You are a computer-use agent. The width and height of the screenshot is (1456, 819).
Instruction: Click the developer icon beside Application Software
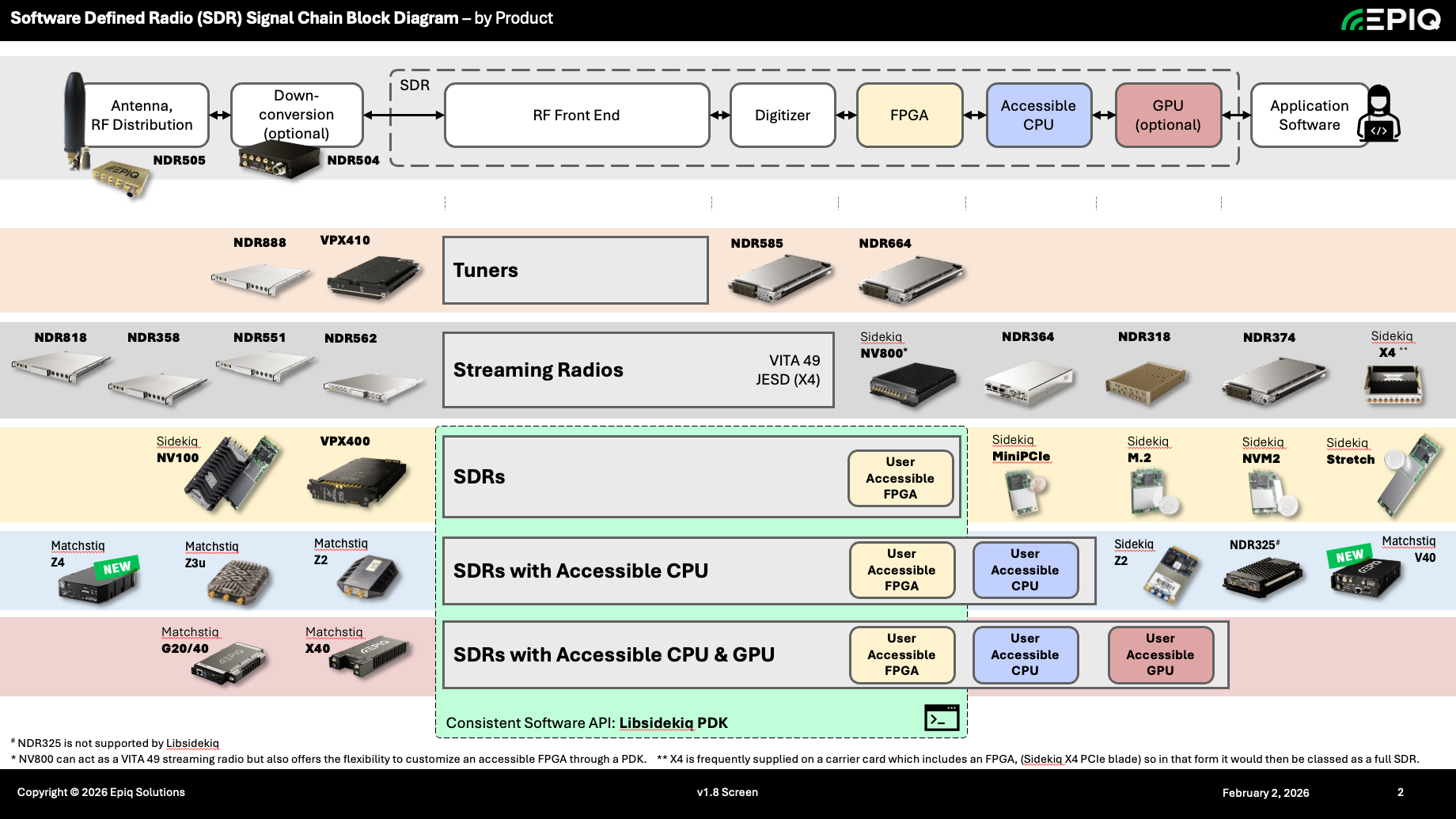pos(1378,114)
